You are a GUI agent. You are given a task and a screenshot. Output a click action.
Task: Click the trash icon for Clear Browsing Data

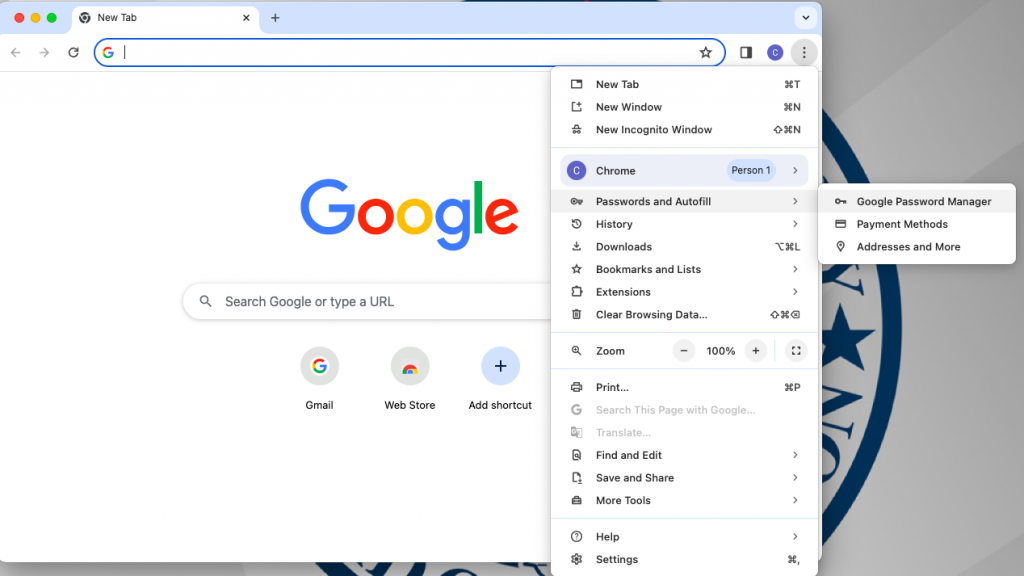(x=576, y=314)
